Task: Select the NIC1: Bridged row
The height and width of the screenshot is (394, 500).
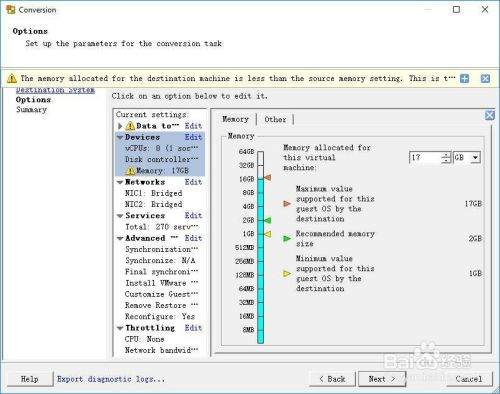Action: [160, 193]
